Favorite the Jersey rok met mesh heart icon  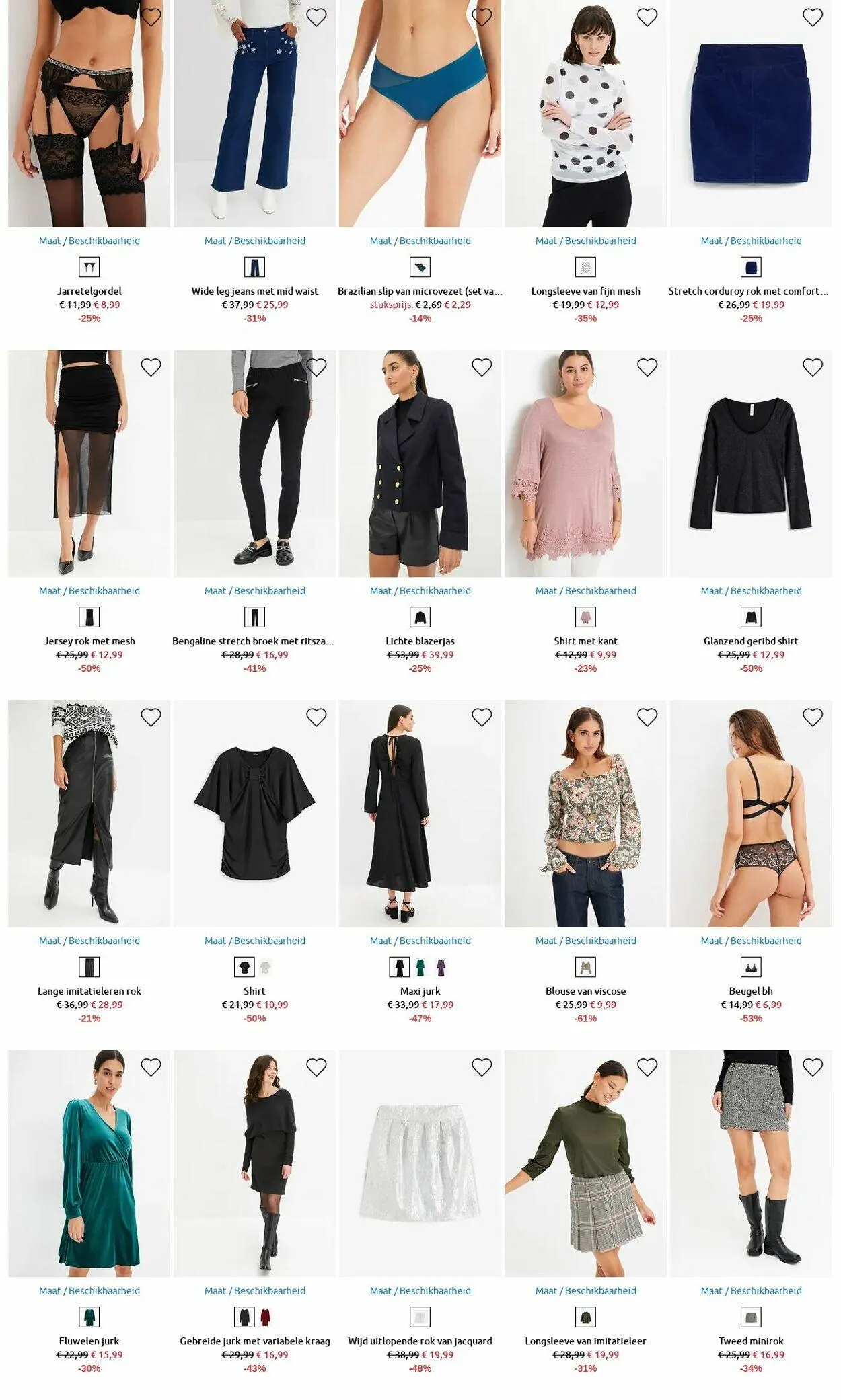point(151,367)
